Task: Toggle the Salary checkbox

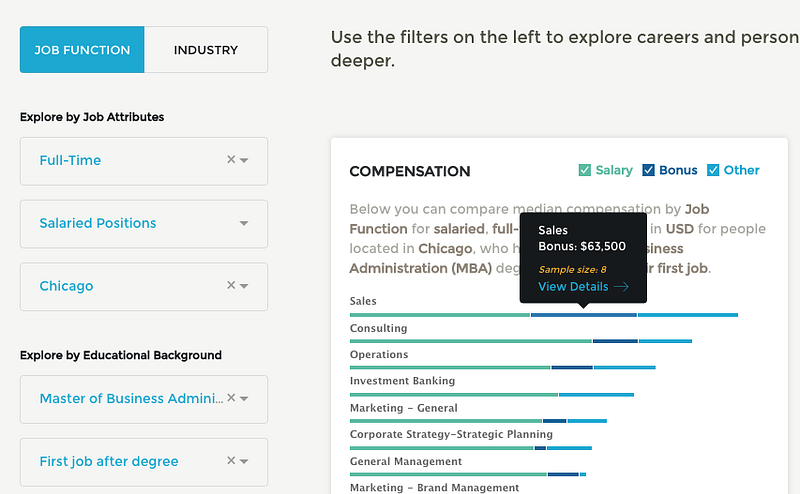Action: tap(585, 170)
